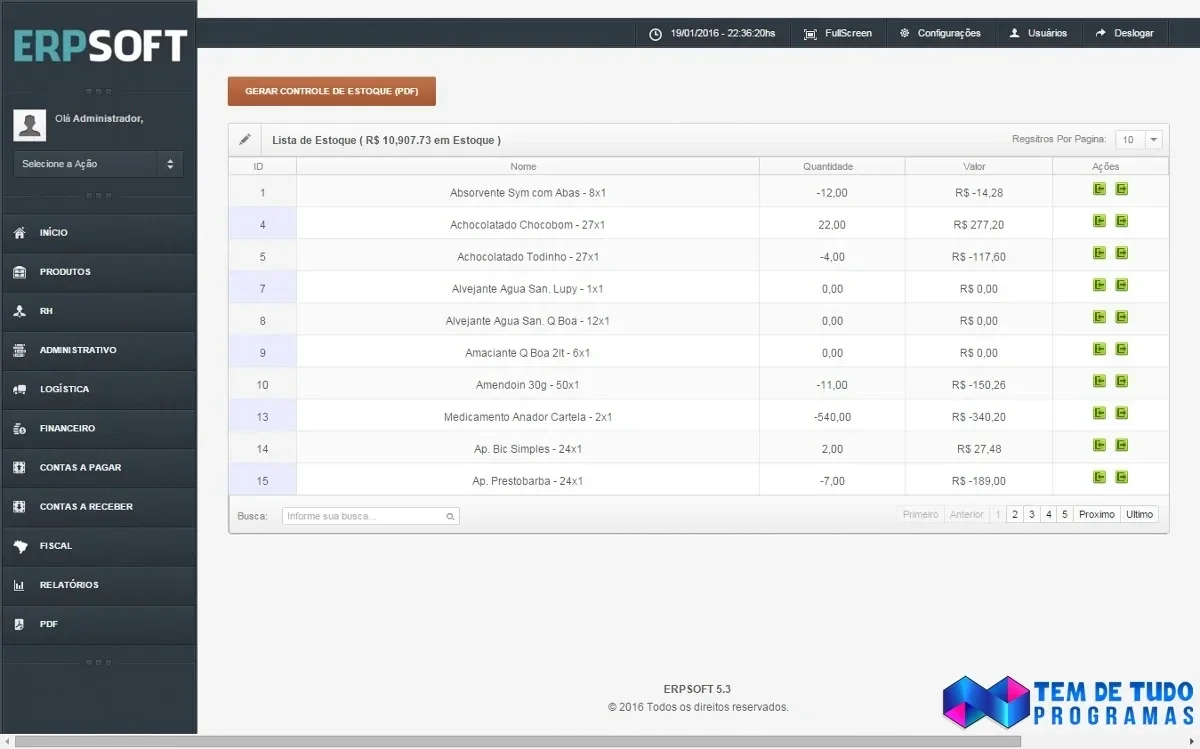This screenshot has width=1200, height=749.
Task: Sort table by Quantidade column header
Action: click(832, 166)
